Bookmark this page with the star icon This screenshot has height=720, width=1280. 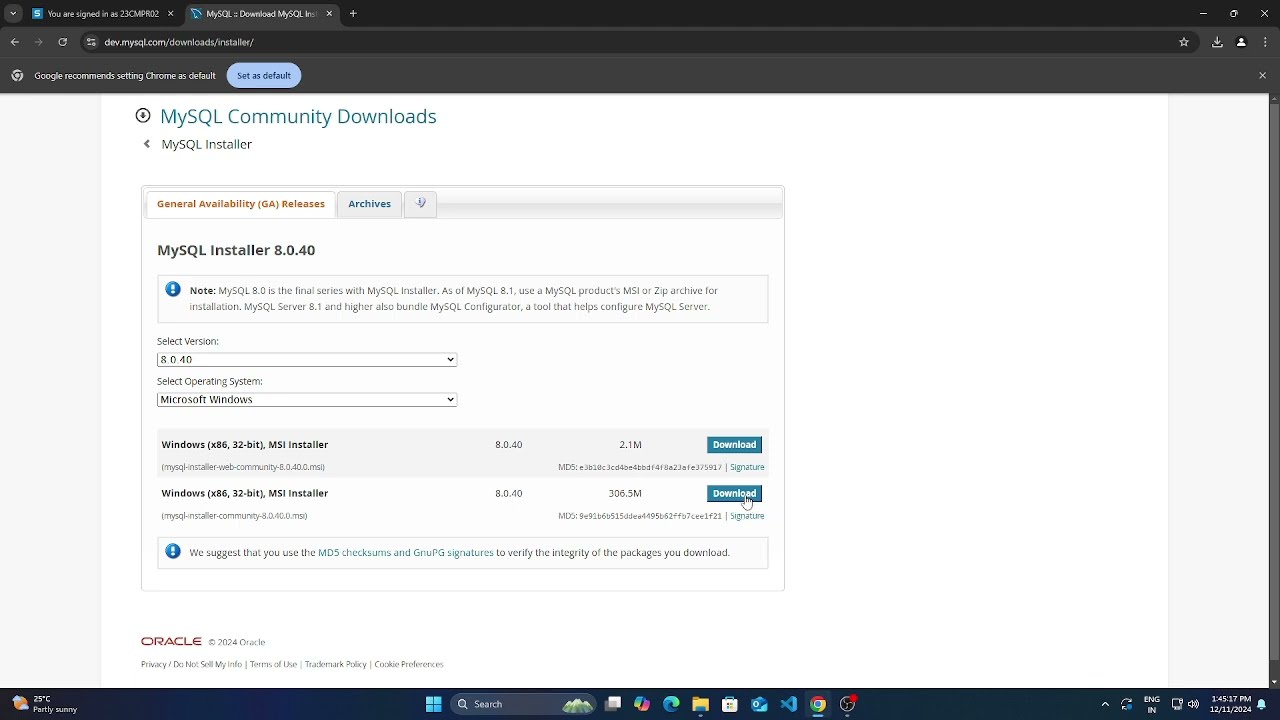tap(1184, 42)
